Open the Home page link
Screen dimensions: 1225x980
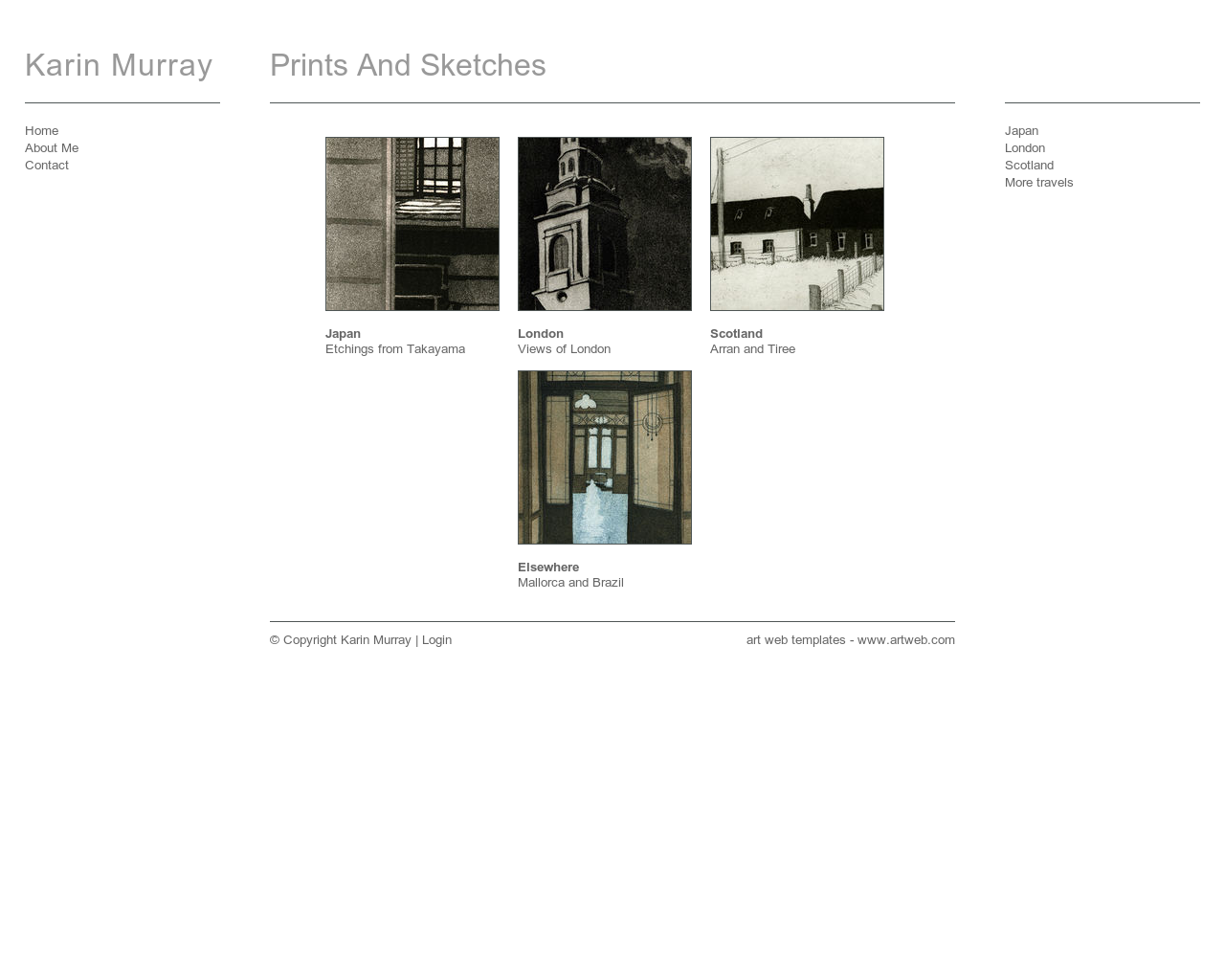pyautogui.click(x=41, y=131)
